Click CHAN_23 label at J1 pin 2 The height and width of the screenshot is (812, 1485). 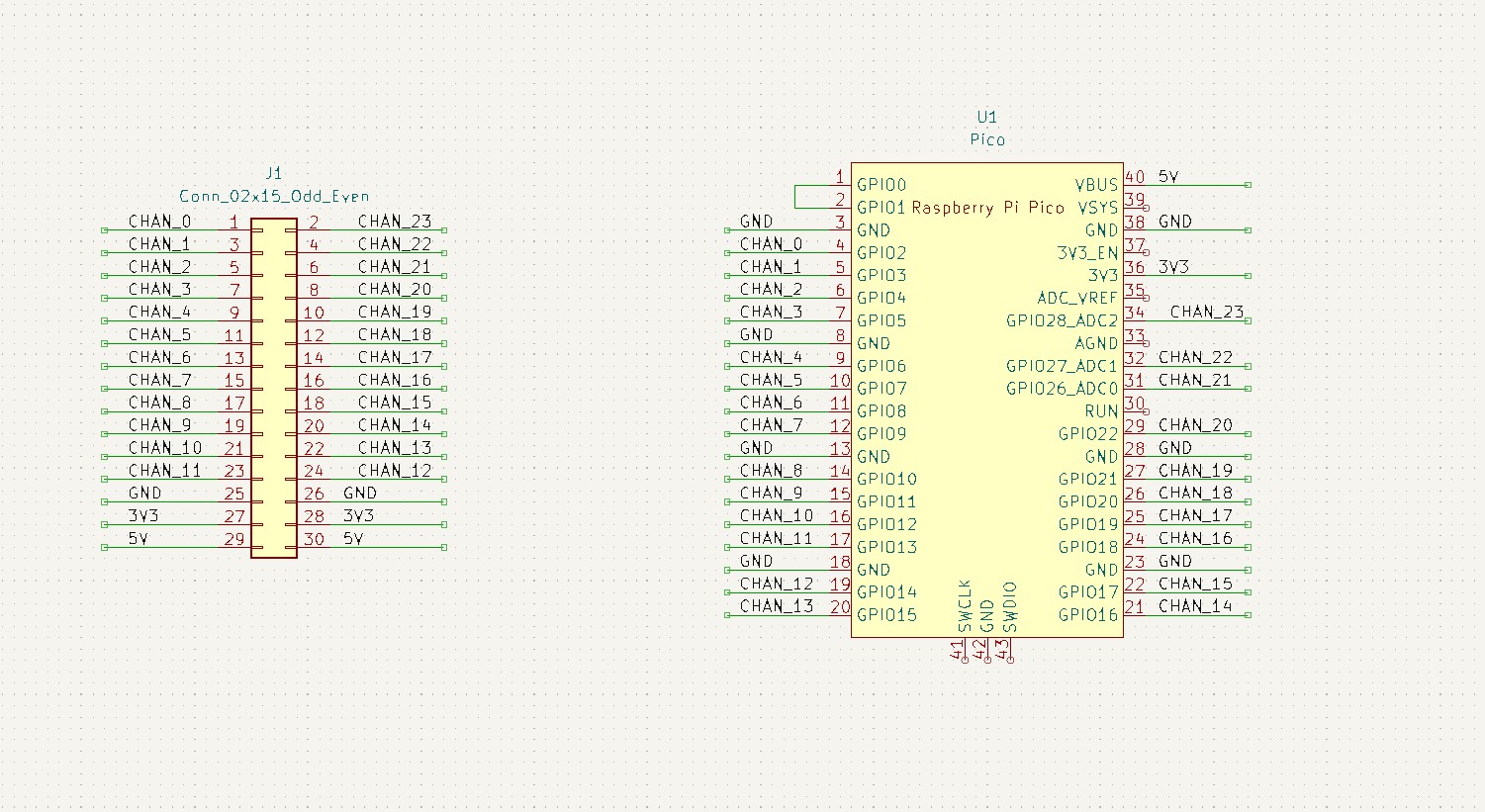[395, 222]
